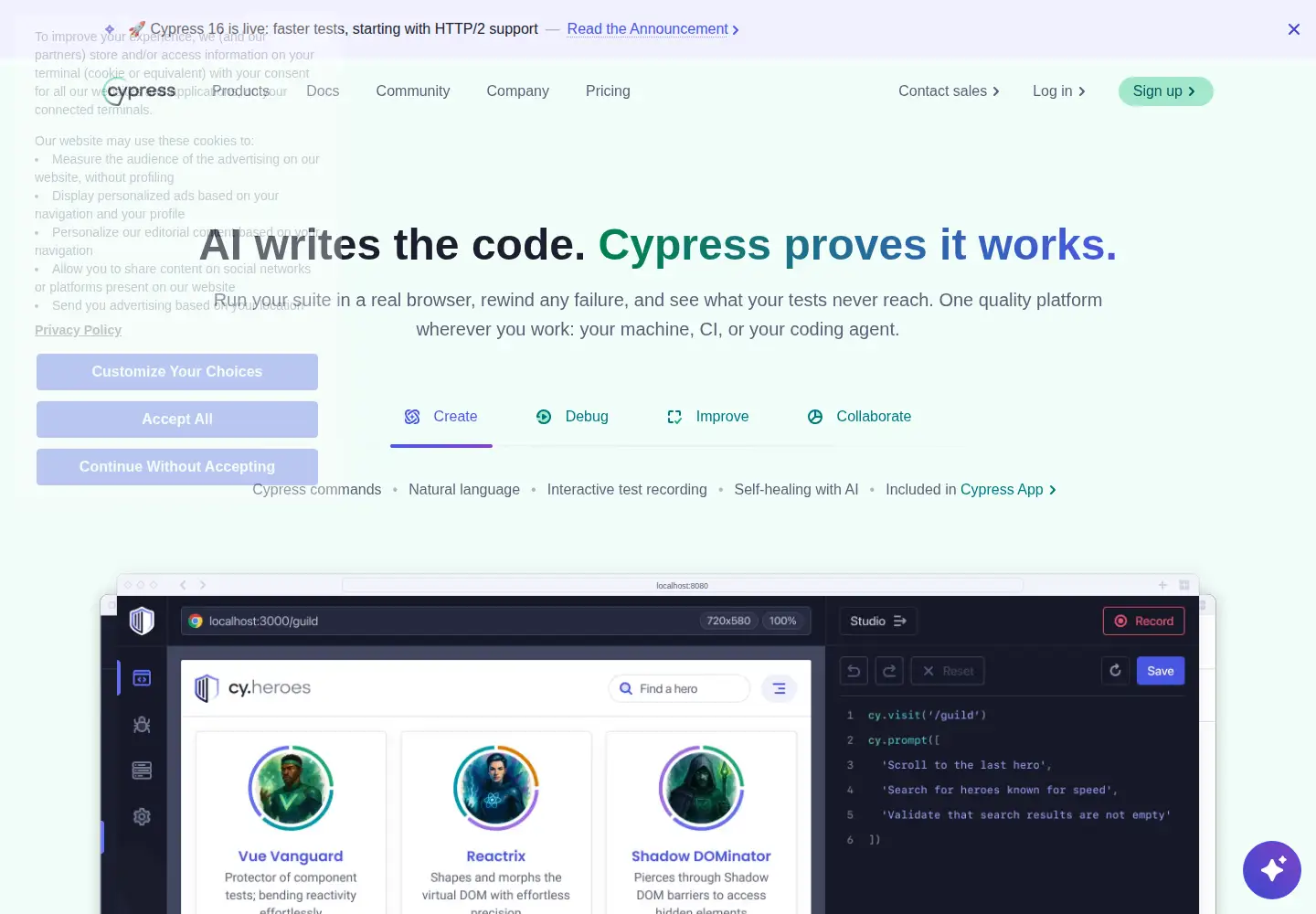This screenshot has width=1316, height=914.
Task: Switch to the Debug tab
Action: pos(572,417)
